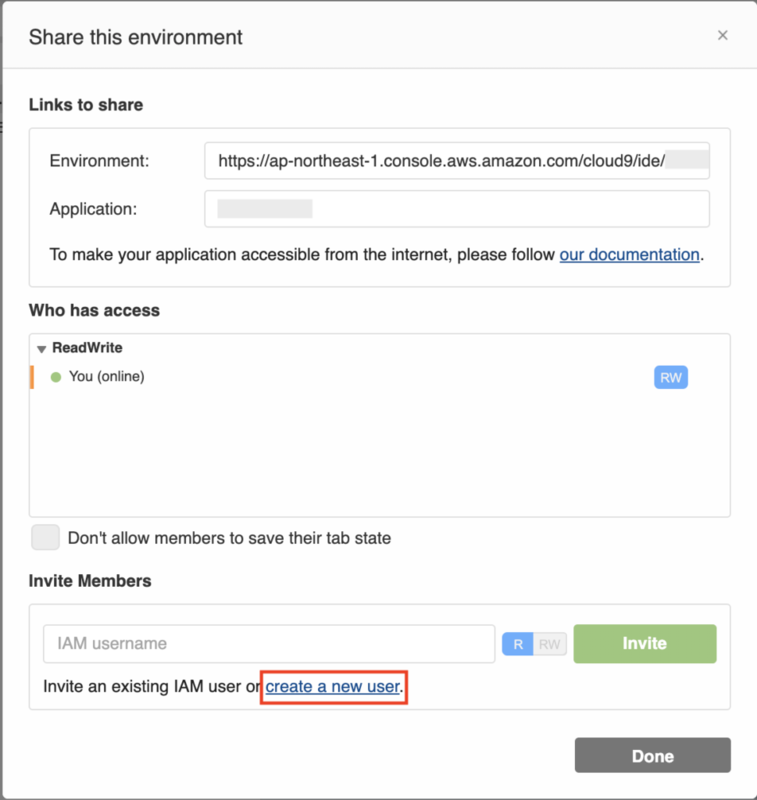This screenshot has width=757, height=800.
Task: Follow the 'create a new user' link
Action: [332, 687]
